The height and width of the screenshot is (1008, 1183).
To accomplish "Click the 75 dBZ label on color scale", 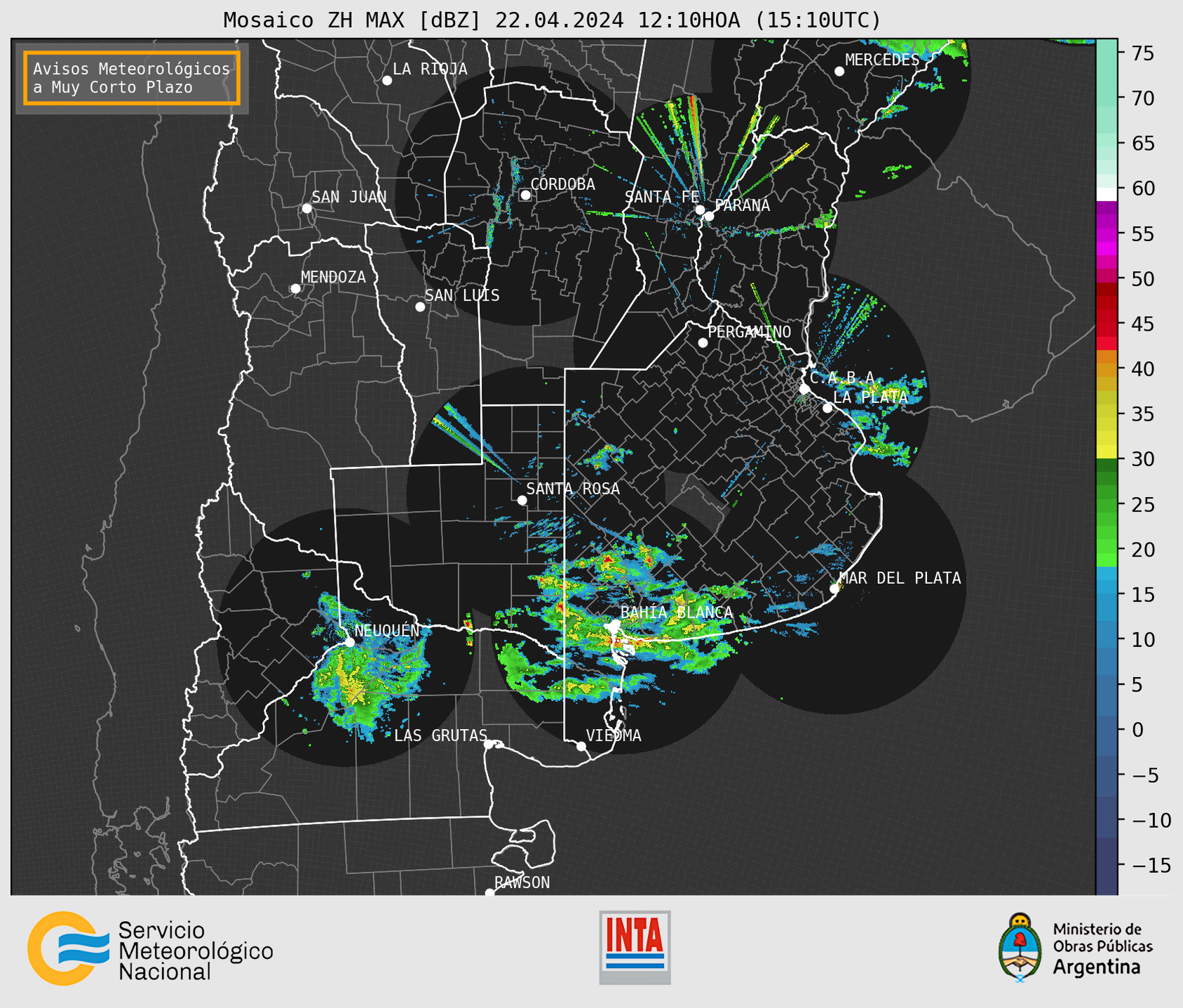I will (1142, 53).
